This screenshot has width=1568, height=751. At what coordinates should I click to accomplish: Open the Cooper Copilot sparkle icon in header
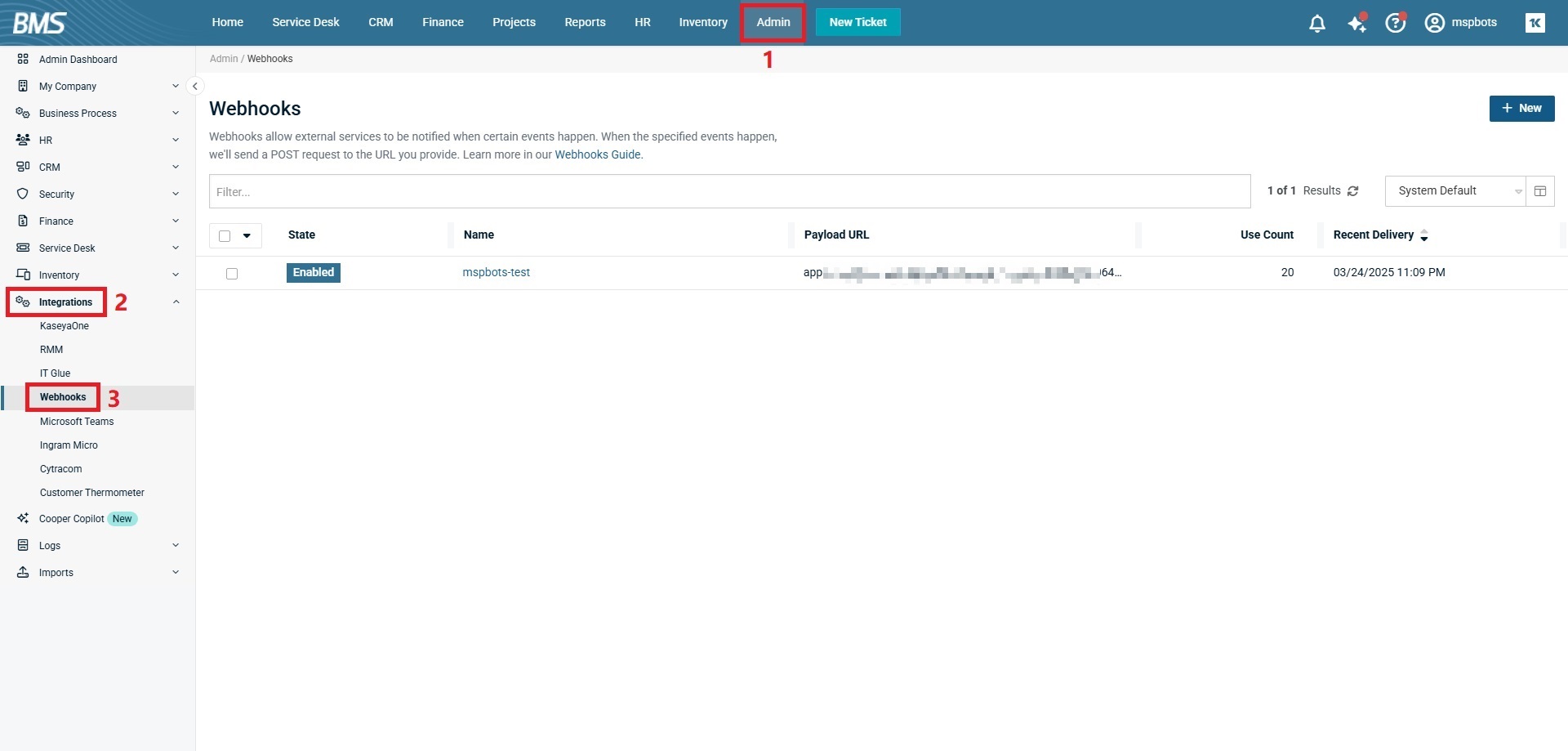tap(1356, 24)
